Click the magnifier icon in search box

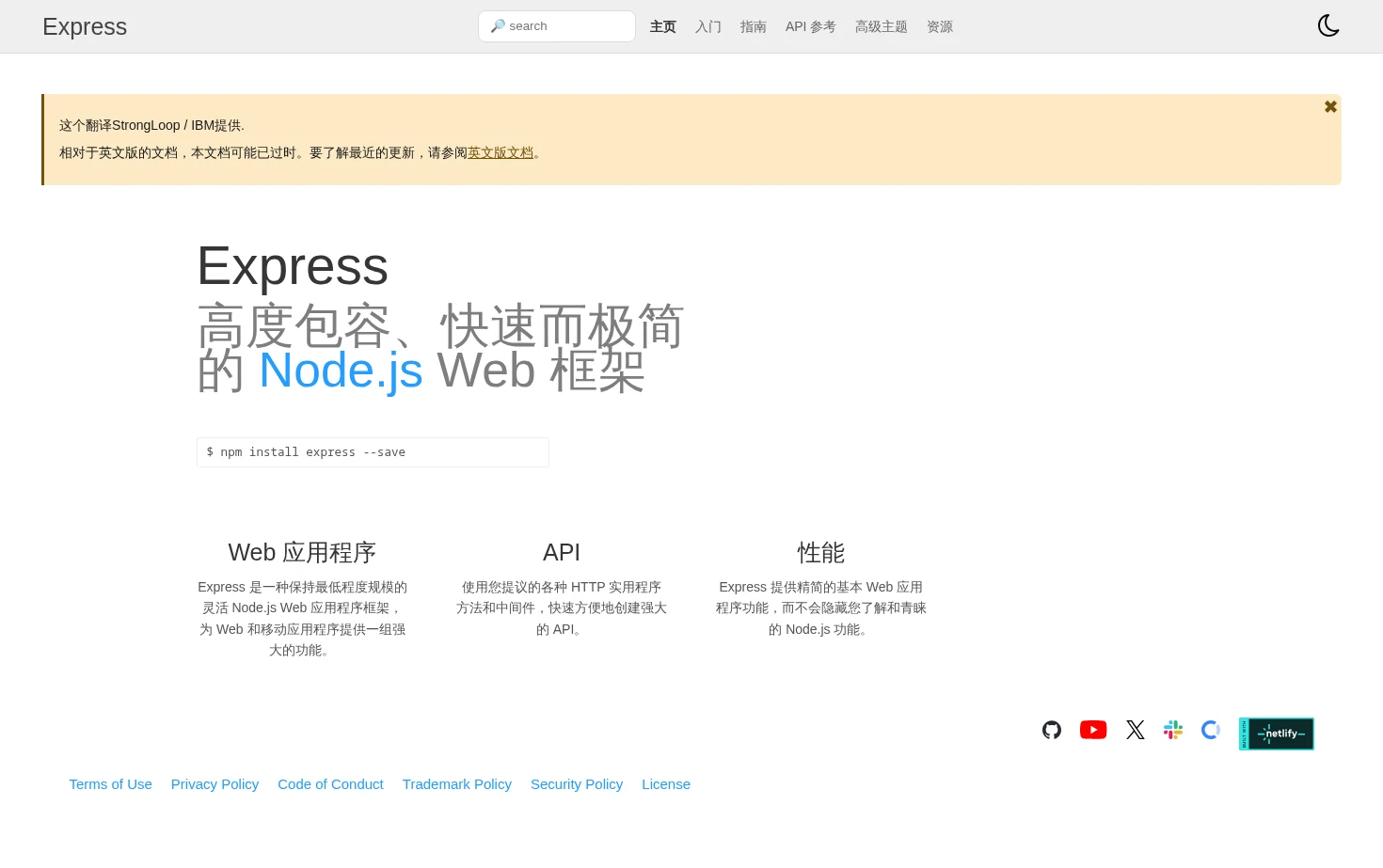point(498,26)
